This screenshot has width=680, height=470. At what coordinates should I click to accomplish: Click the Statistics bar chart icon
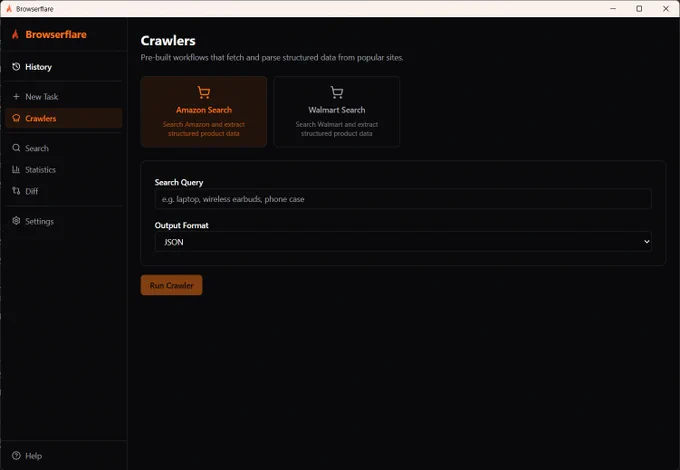click(x=16, y=170)
